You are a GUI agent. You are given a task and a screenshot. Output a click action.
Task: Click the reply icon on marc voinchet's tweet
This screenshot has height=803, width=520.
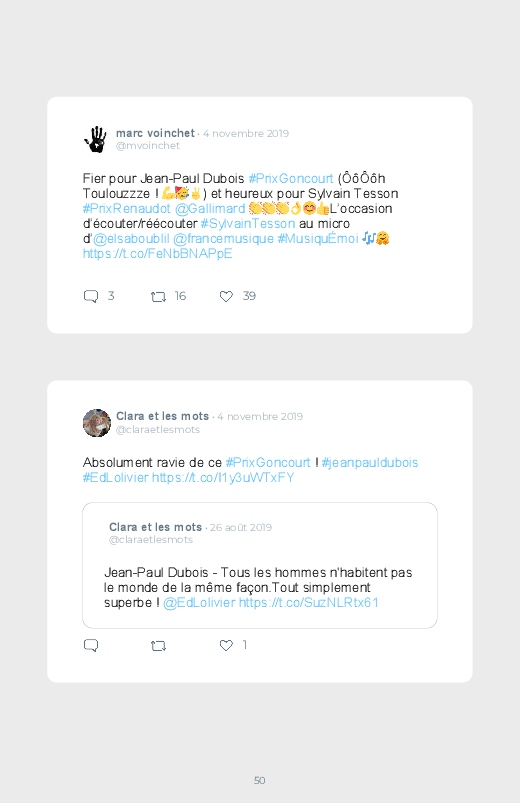91,296
